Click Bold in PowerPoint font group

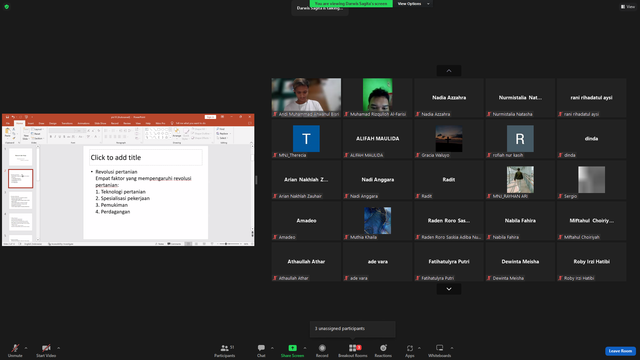pyautogui.click(x=51, y=137)
